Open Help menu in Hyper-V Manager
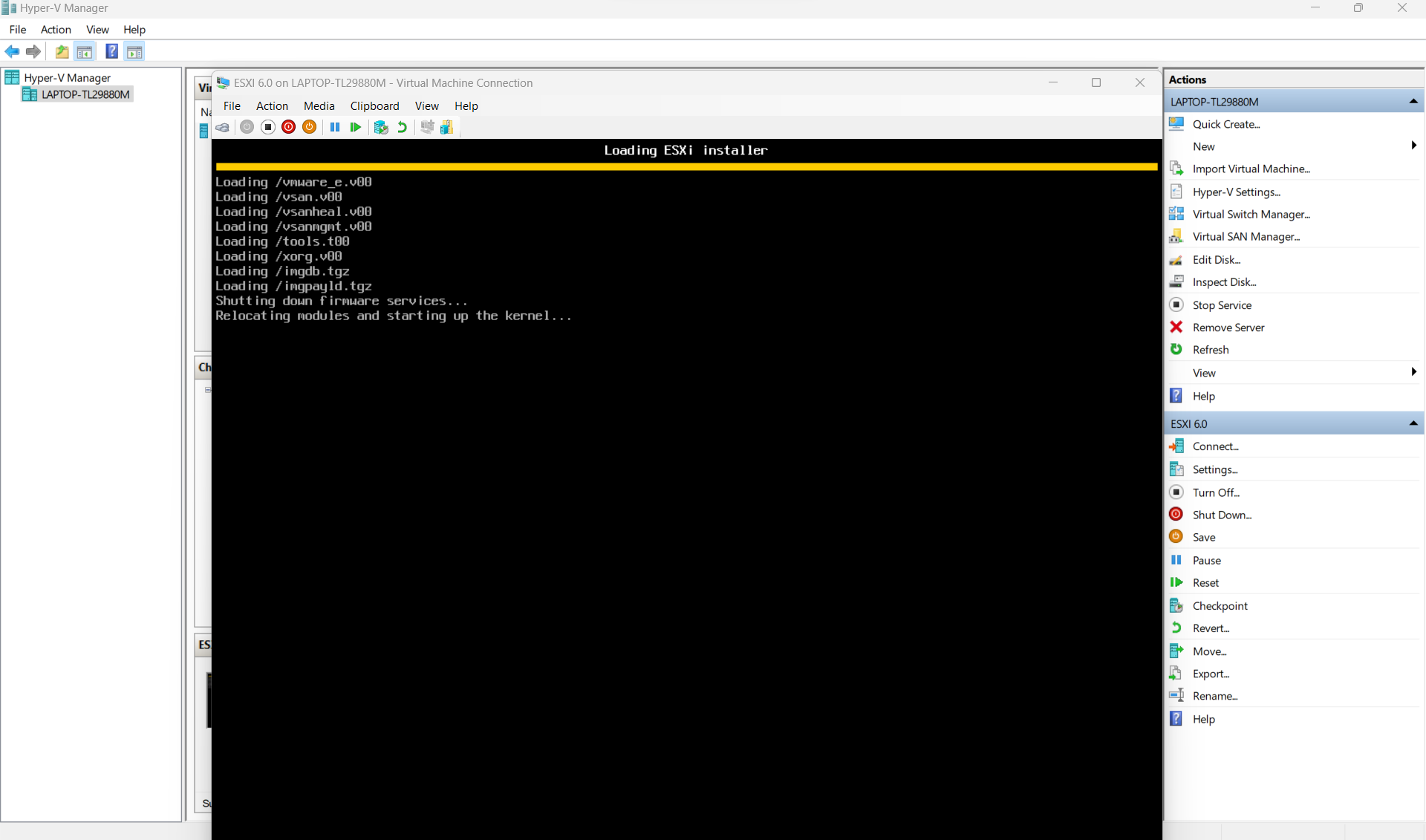Screen dimensions: 1426x840 (134, 30)
